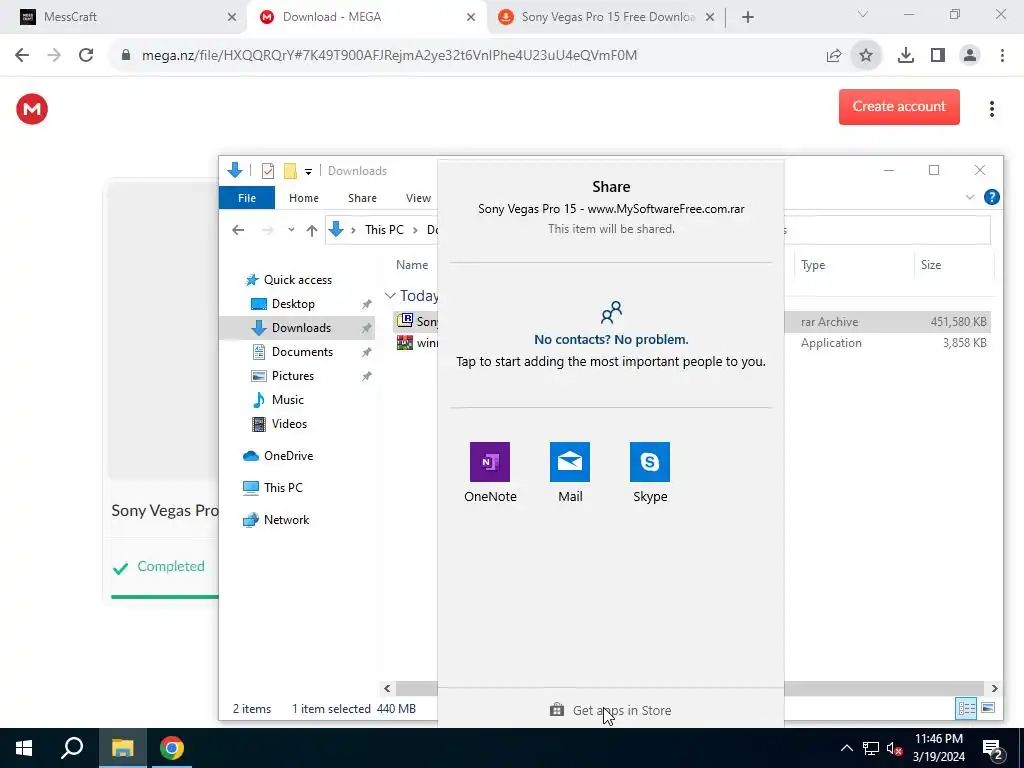Open Customize Quick Access Toolbar dropdown
Screen dimensions: 1024x768
[308, 172]
